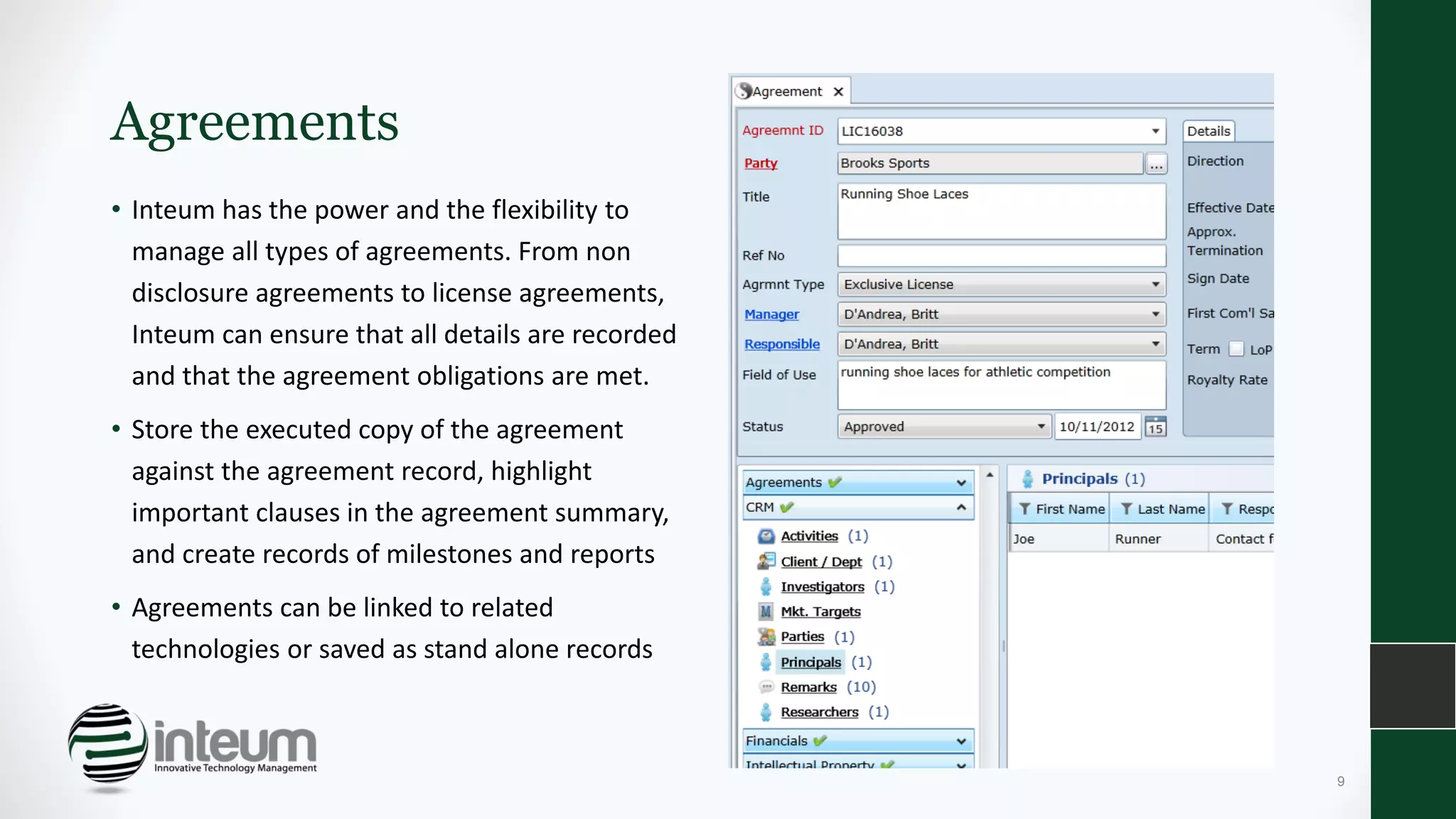This screenshot has height=819, width=1456.
Task: Open the Mkt. Targets link
Action: pyautogui.click(x=820, y=611)
